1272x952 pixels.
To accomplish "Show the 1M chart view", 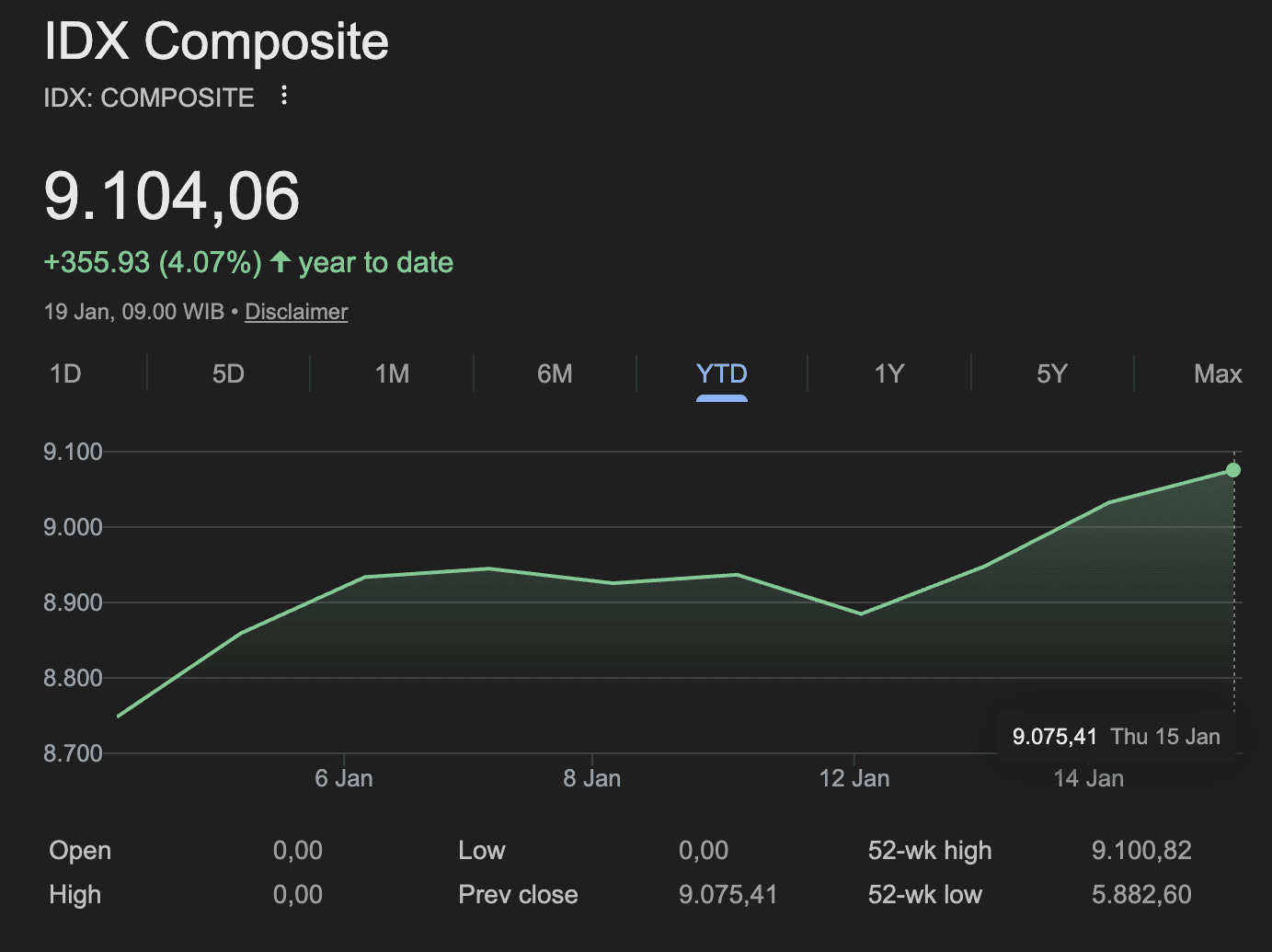I will 392,374.
